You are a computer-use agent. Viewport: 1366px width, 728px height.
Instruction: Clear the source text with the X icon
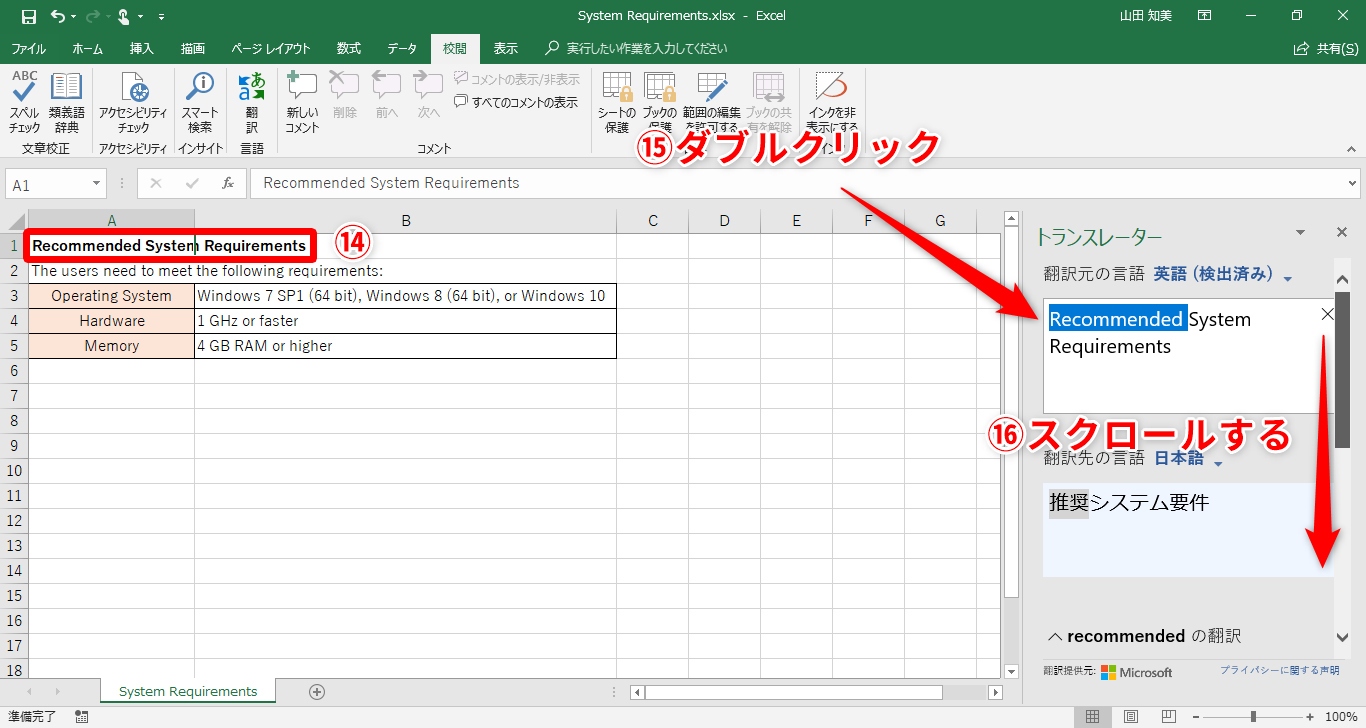coord(1327,314)
